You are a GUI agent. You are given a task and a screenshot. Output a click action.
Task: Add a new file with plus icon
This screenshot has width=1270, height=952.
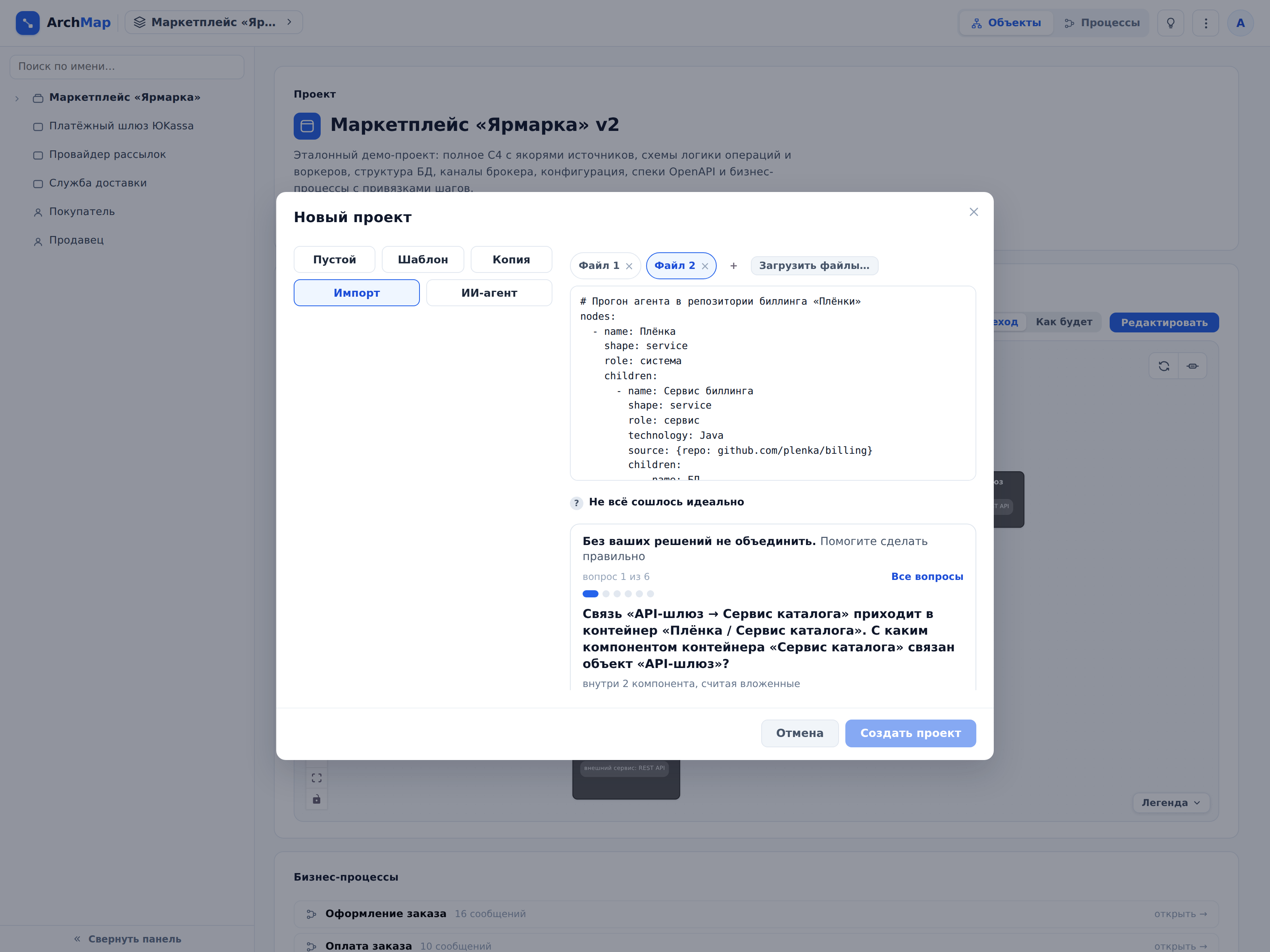(x=734, y=266)
